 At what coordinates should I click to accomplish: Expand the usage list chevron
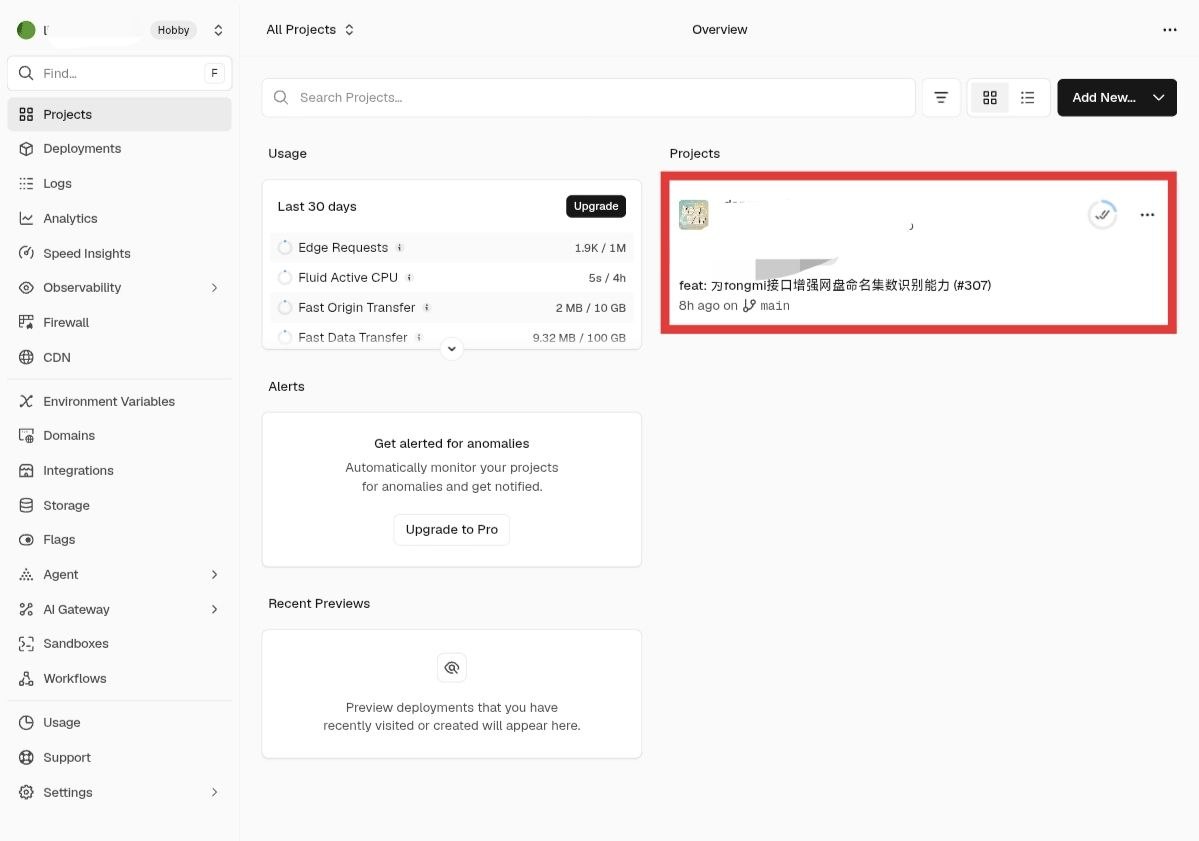click(451, 349)
